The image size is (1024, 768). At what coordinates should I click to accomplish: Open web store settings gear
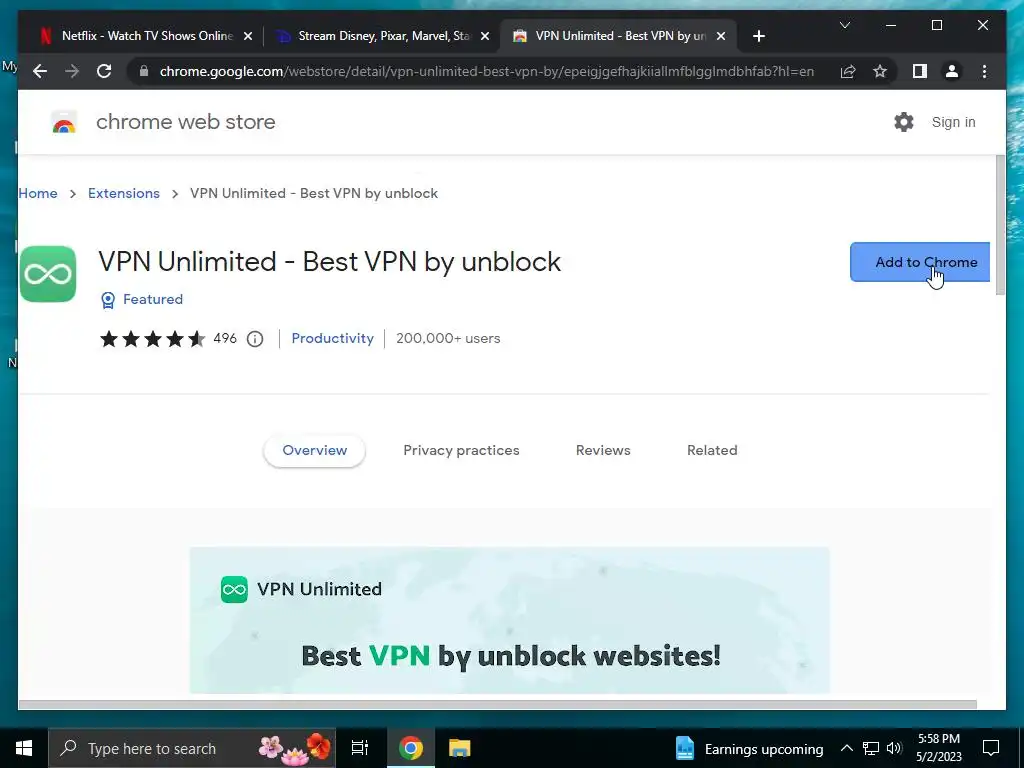pyautogui.click(x=903, y=122)
